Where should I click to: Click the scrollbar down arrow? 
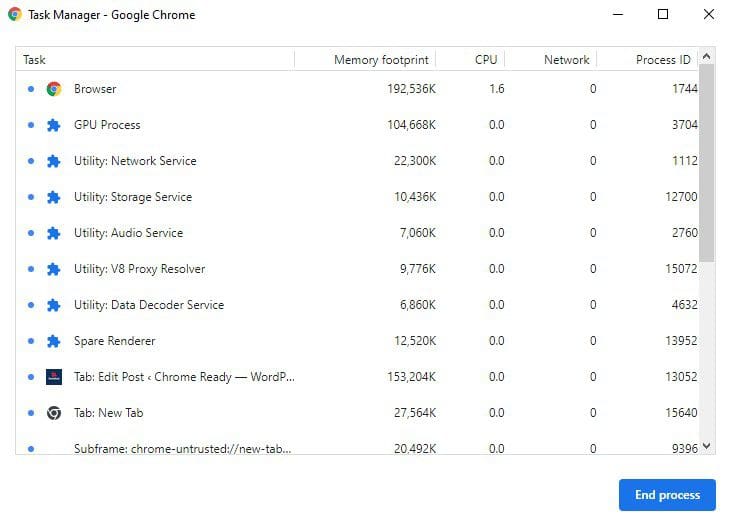(706, 446)
